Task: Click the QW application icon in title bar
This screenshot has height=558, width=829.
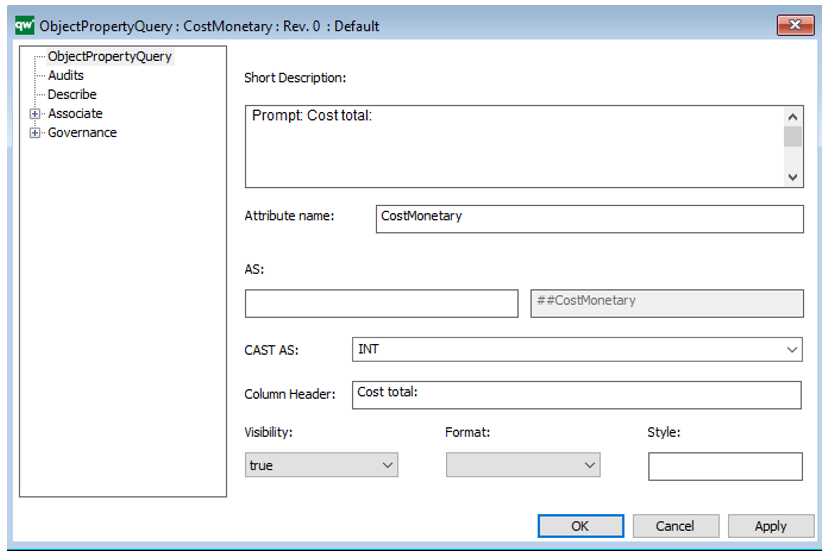Action: click(x=24, y=26)
